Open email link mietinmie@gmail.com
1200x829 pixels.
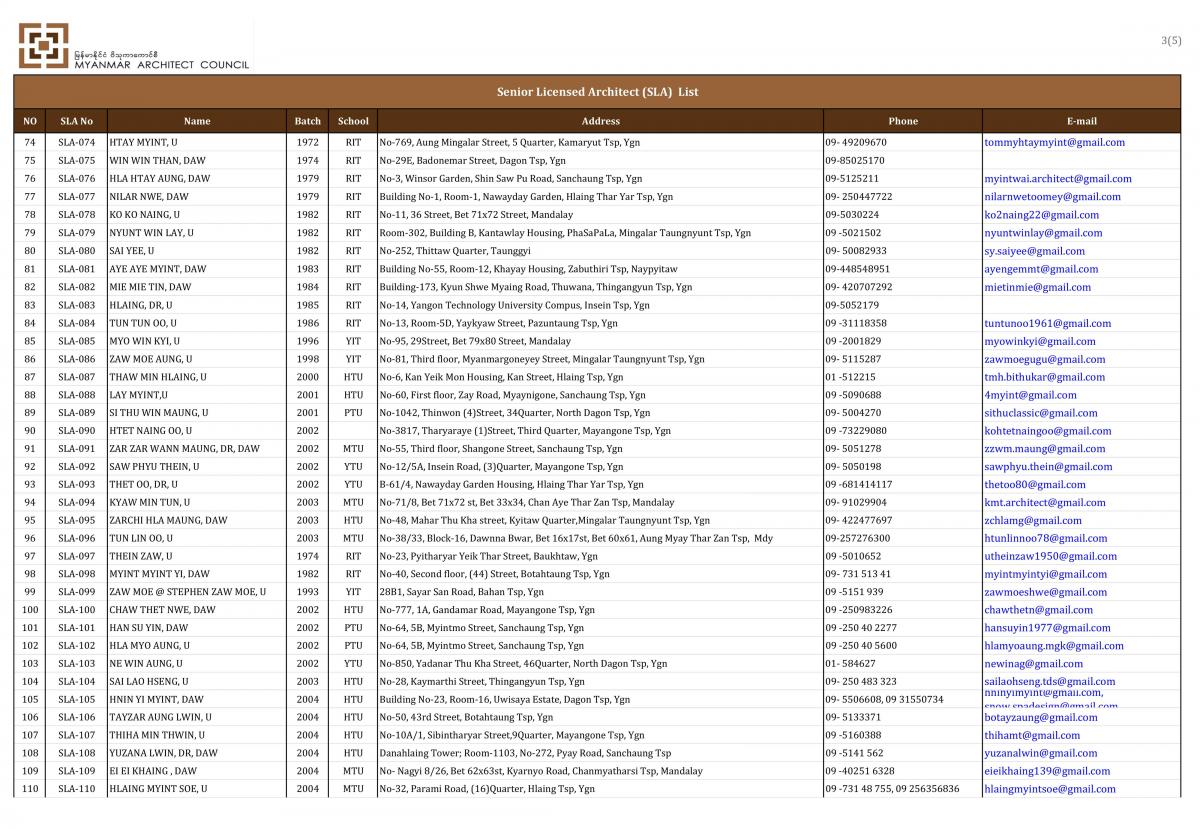coord(1037,287)
